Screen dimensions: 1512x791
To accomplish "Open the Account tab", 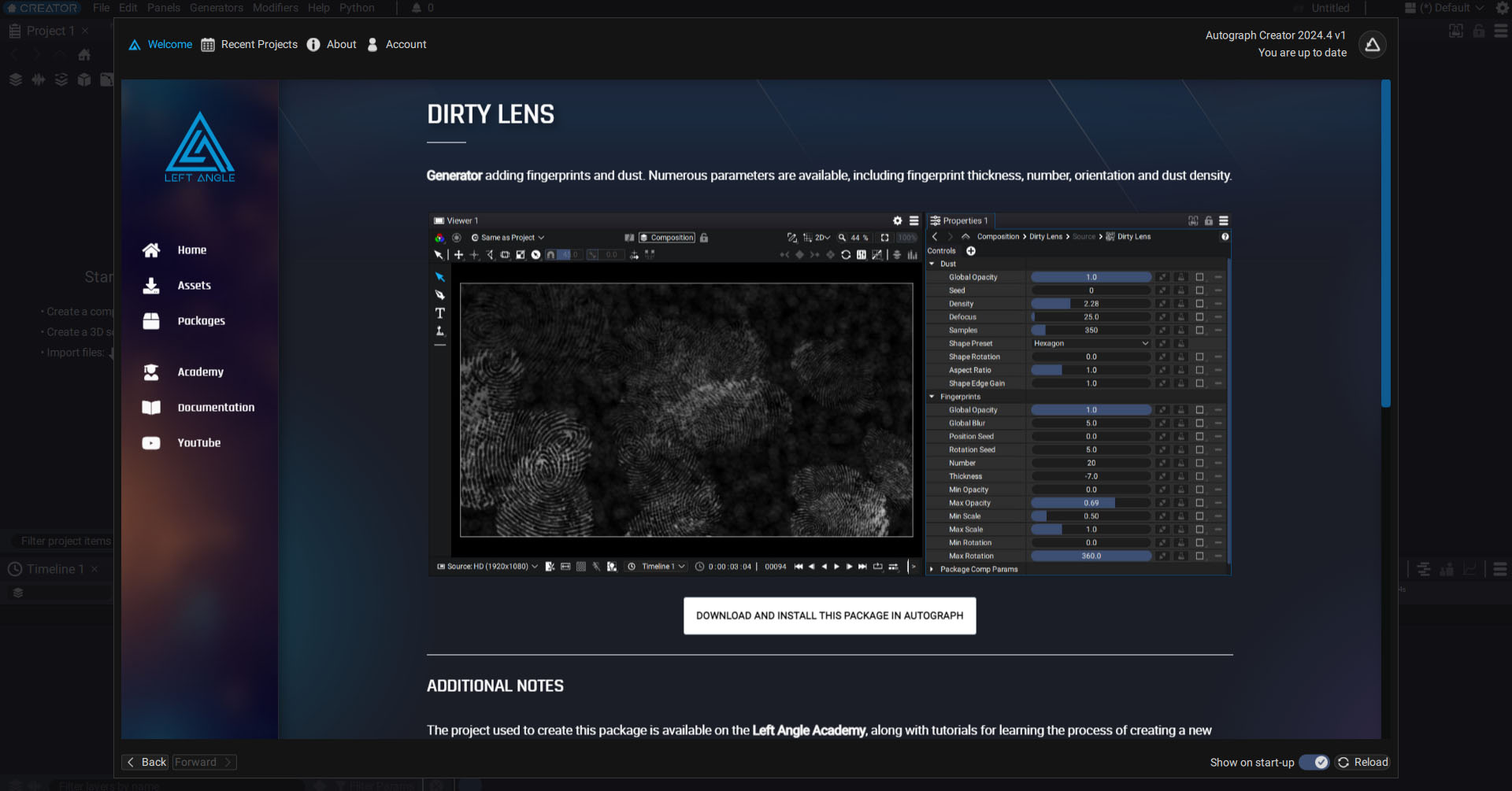I will point(397,45).
